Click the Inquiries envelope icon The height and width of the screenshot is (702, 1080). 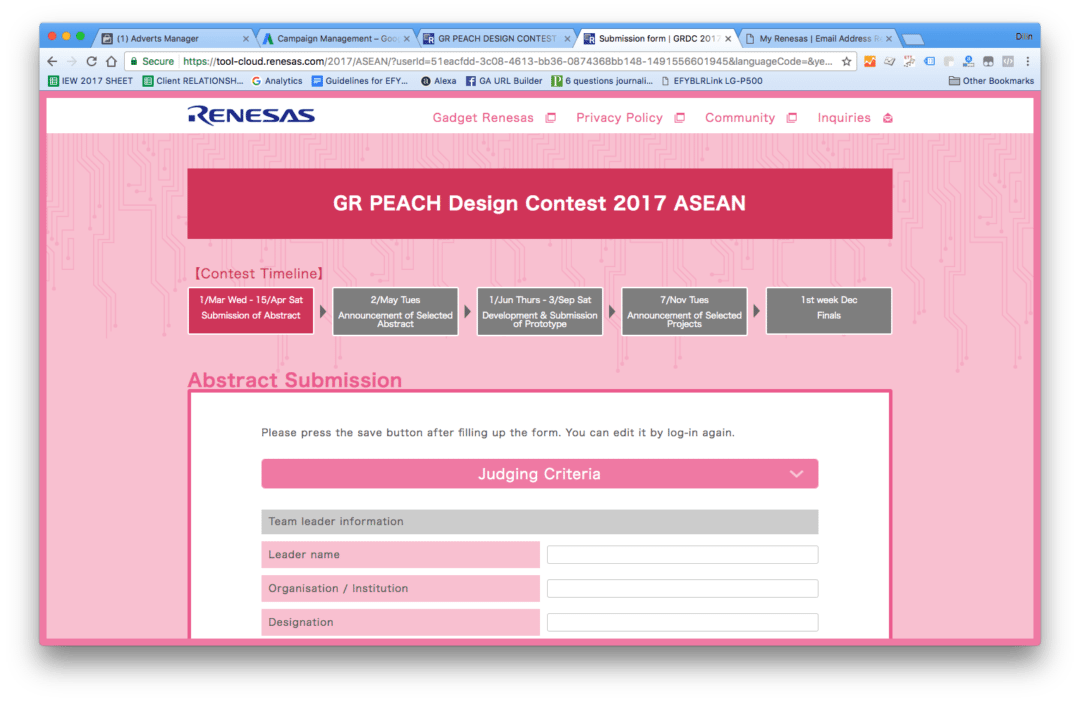(887, 118)
